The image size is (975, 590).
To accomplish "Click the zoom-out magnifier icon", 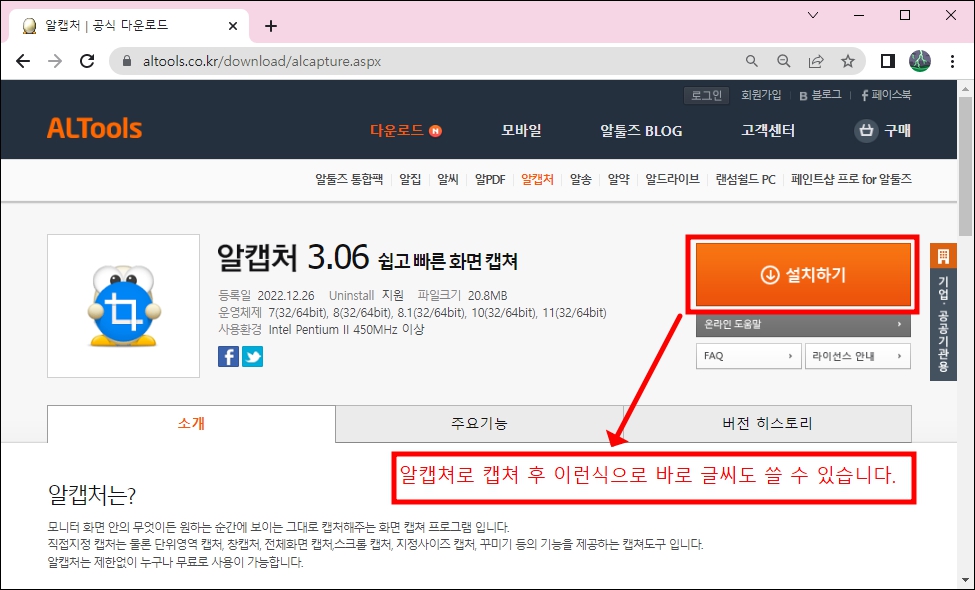I will pos(783,61).
